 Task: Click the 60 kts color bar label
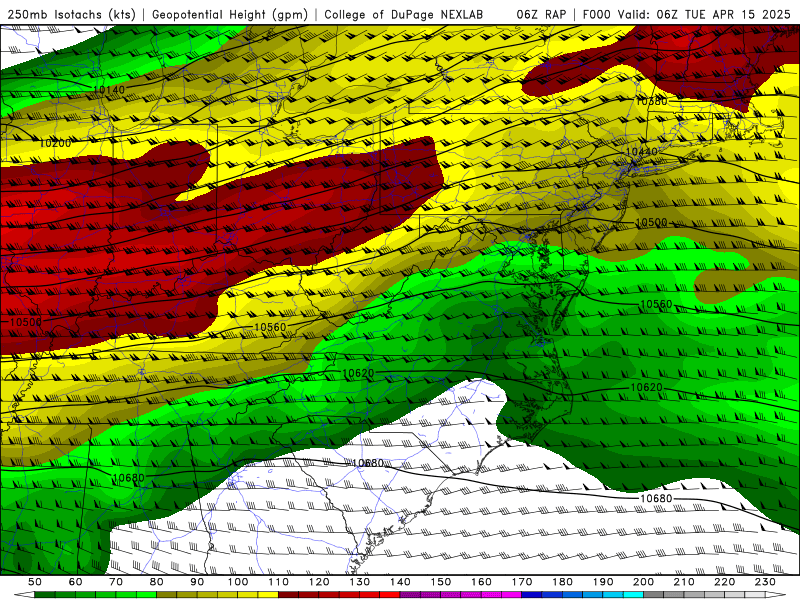coord(76,582)
